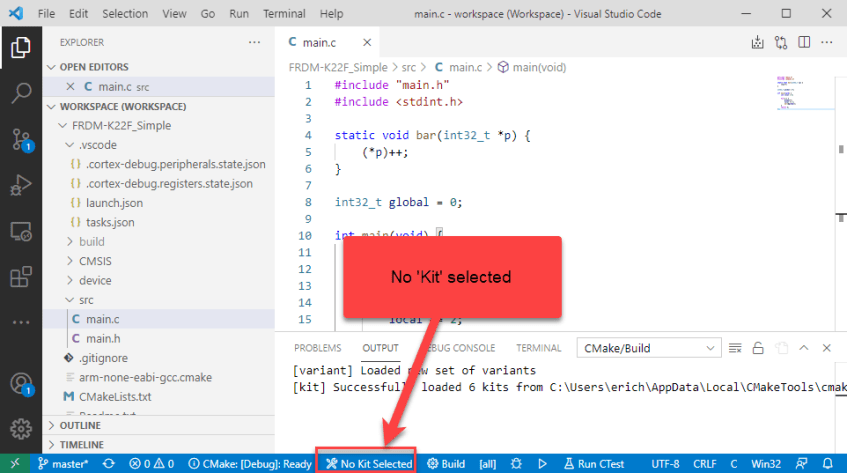Open the Search view in activity bar
This screenshot has width=847, height=473.
[x=21, y=93]
